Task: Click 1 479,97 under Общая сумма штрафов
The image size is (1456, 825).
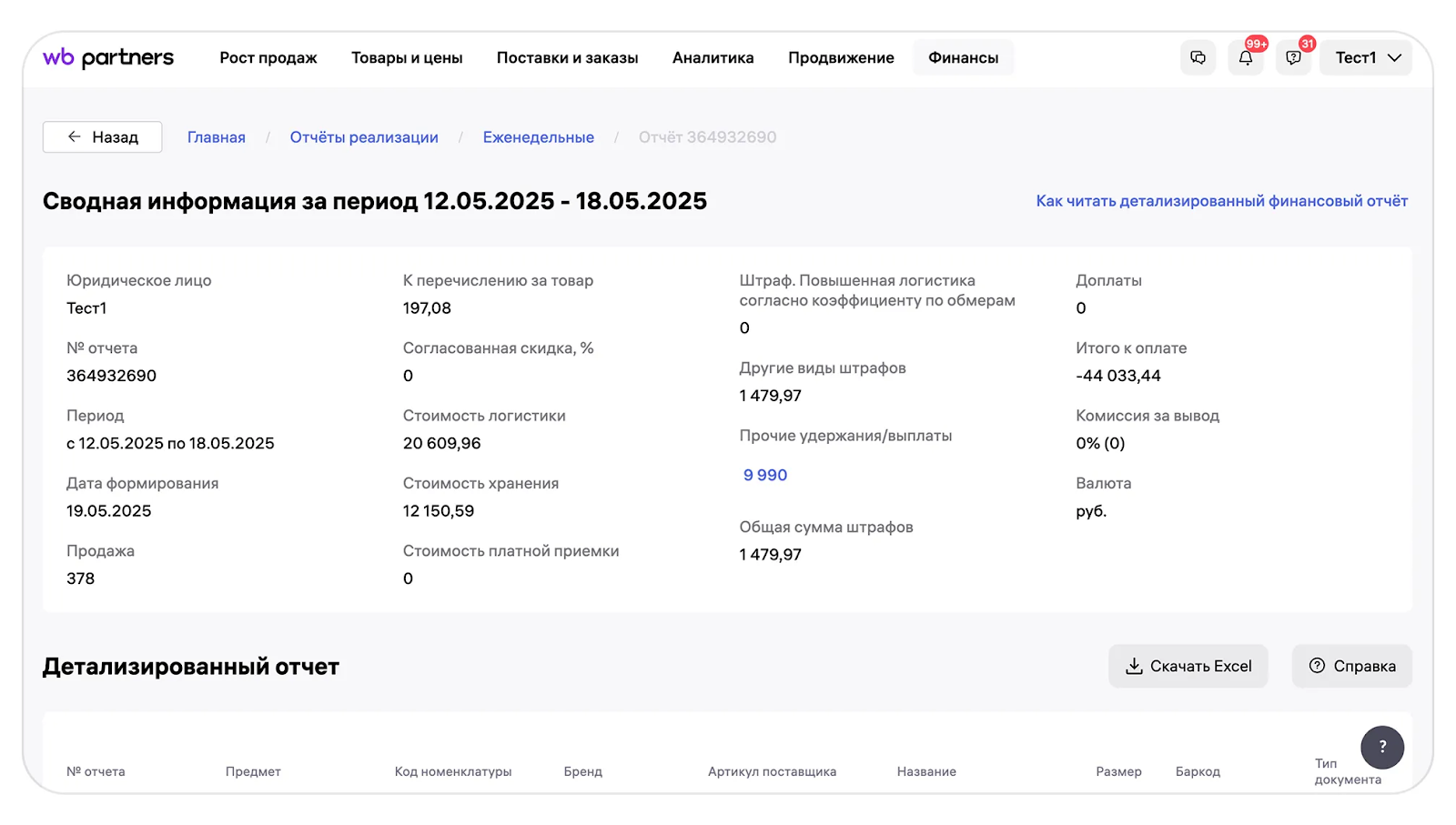Action: 771,555
